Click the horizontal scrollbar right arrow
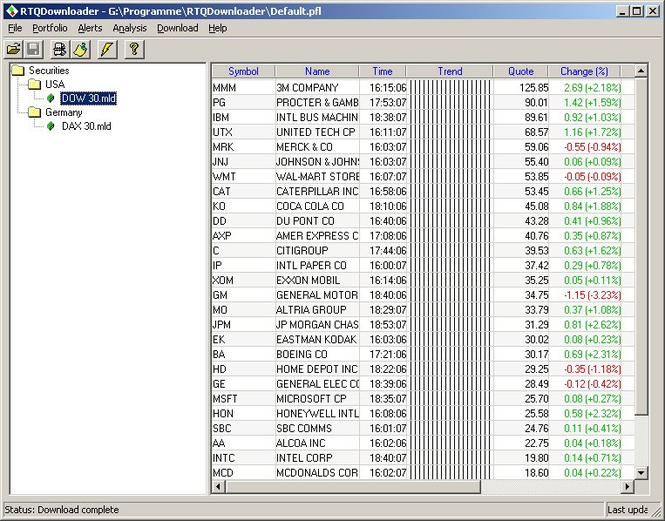Image resolution: width=665 pixels, height=521 pixels. tap(628, 487)
